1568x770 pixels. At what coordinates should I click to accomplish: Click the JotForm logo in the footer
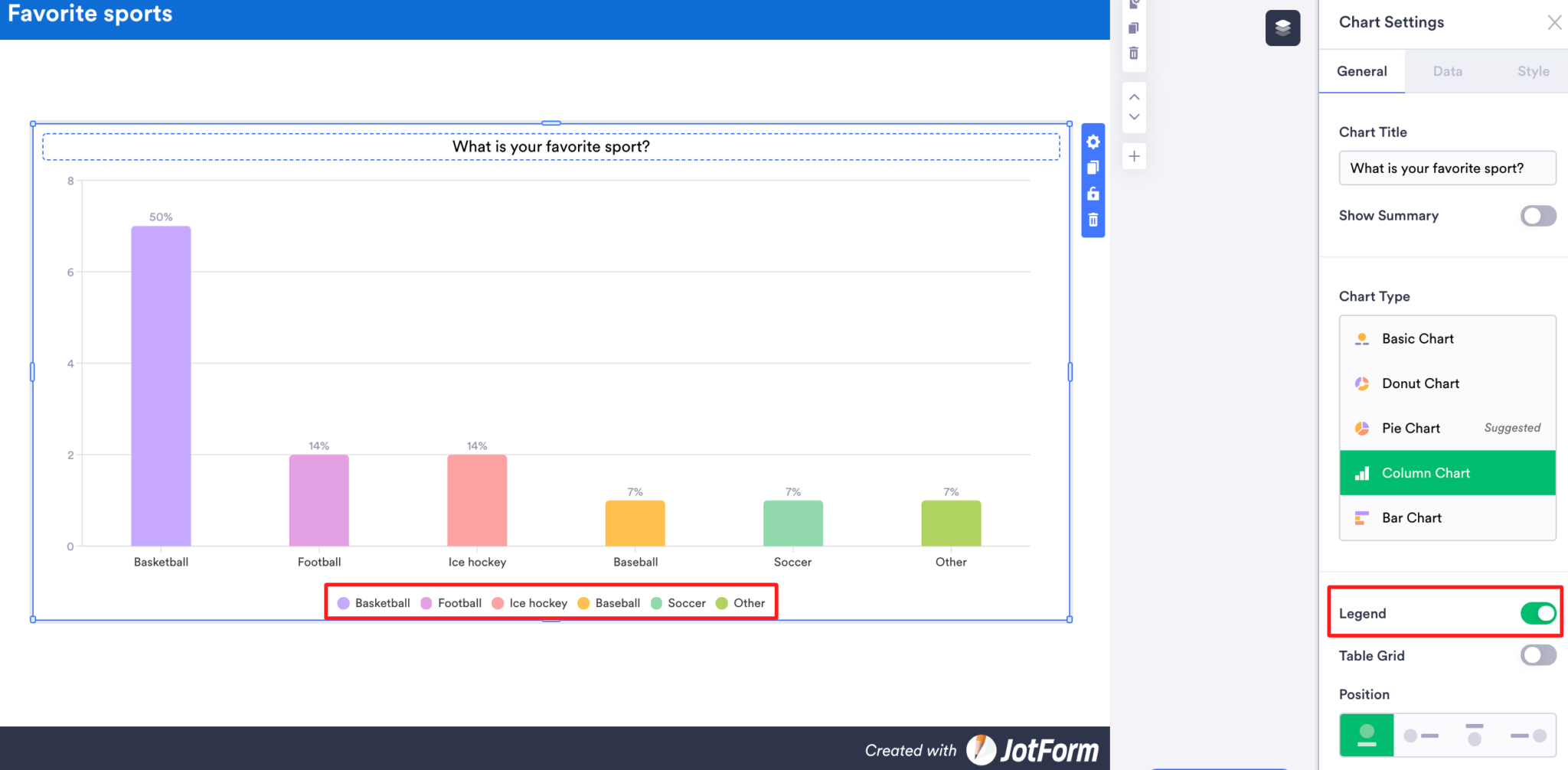(1033, 750)
